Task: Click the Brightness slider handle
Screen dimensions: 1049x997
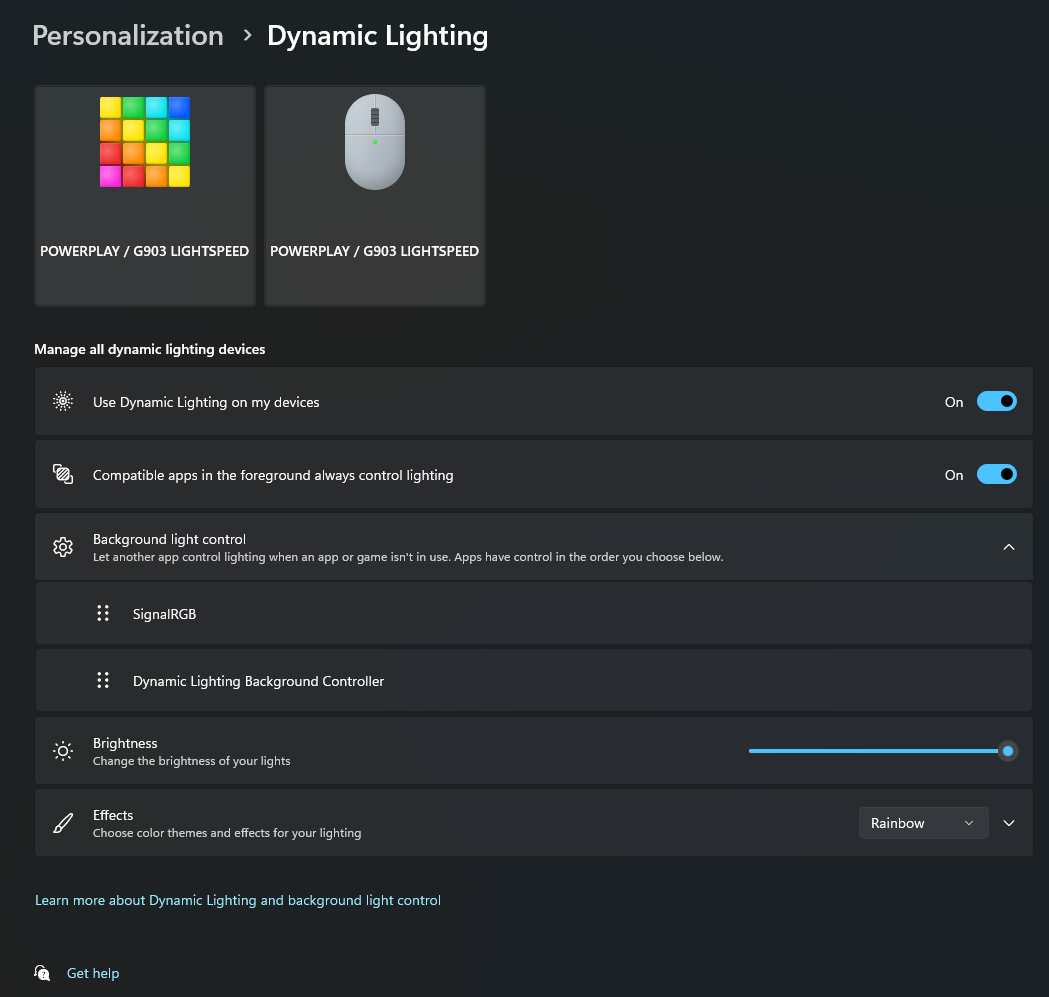Action: 1008,751
